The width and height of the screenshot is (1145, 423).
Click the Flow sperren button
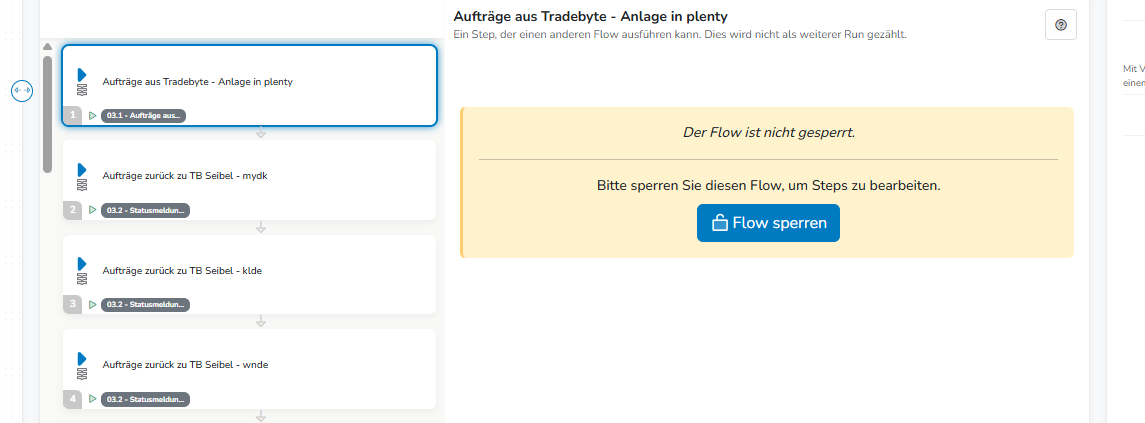tap(768, 223)
